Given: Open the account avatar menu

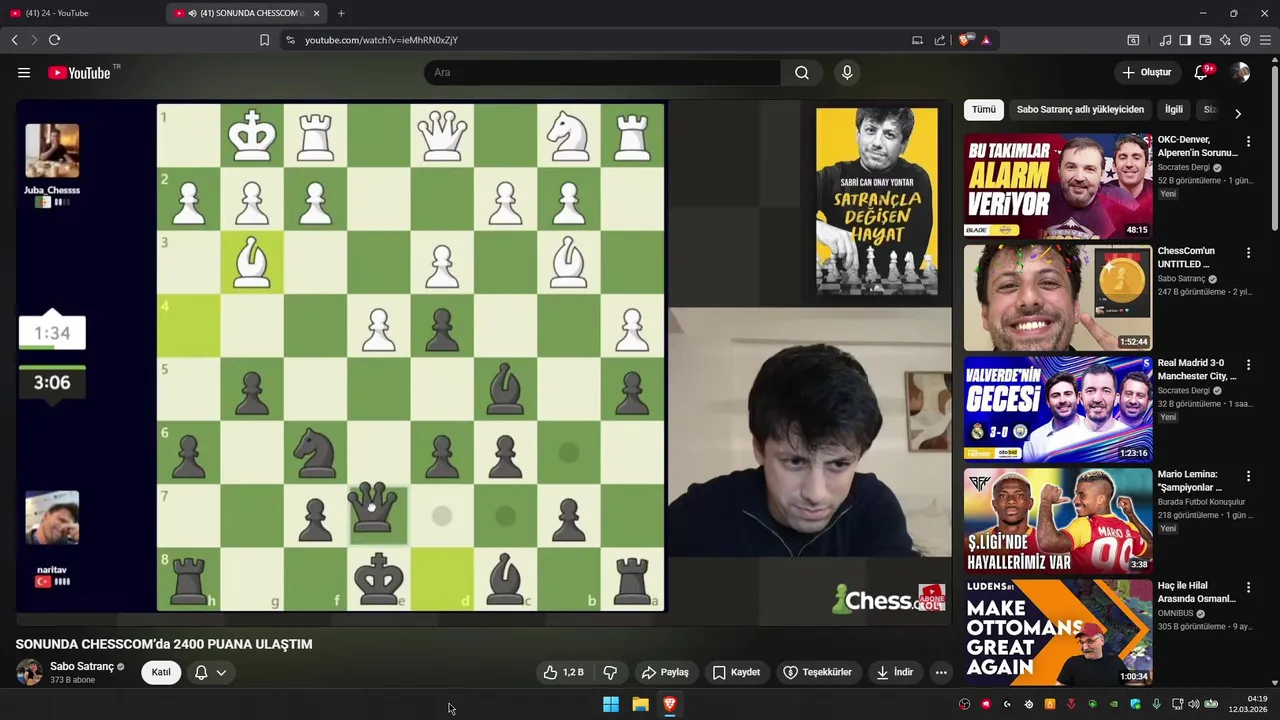Looking at the screenshot, I should tap(1241, 73).
